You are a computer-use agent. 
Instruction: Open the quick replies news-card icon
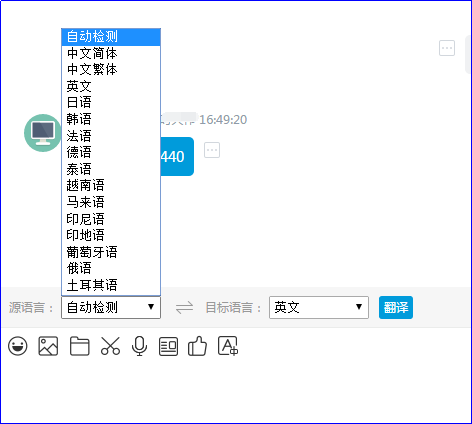tap(168, 347)
